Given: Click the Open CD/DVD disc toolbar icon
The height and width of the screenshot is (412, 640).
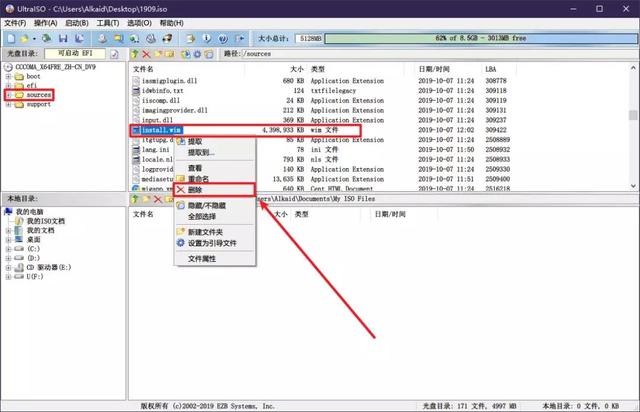Looking at the screenshot, I should 47,38.
